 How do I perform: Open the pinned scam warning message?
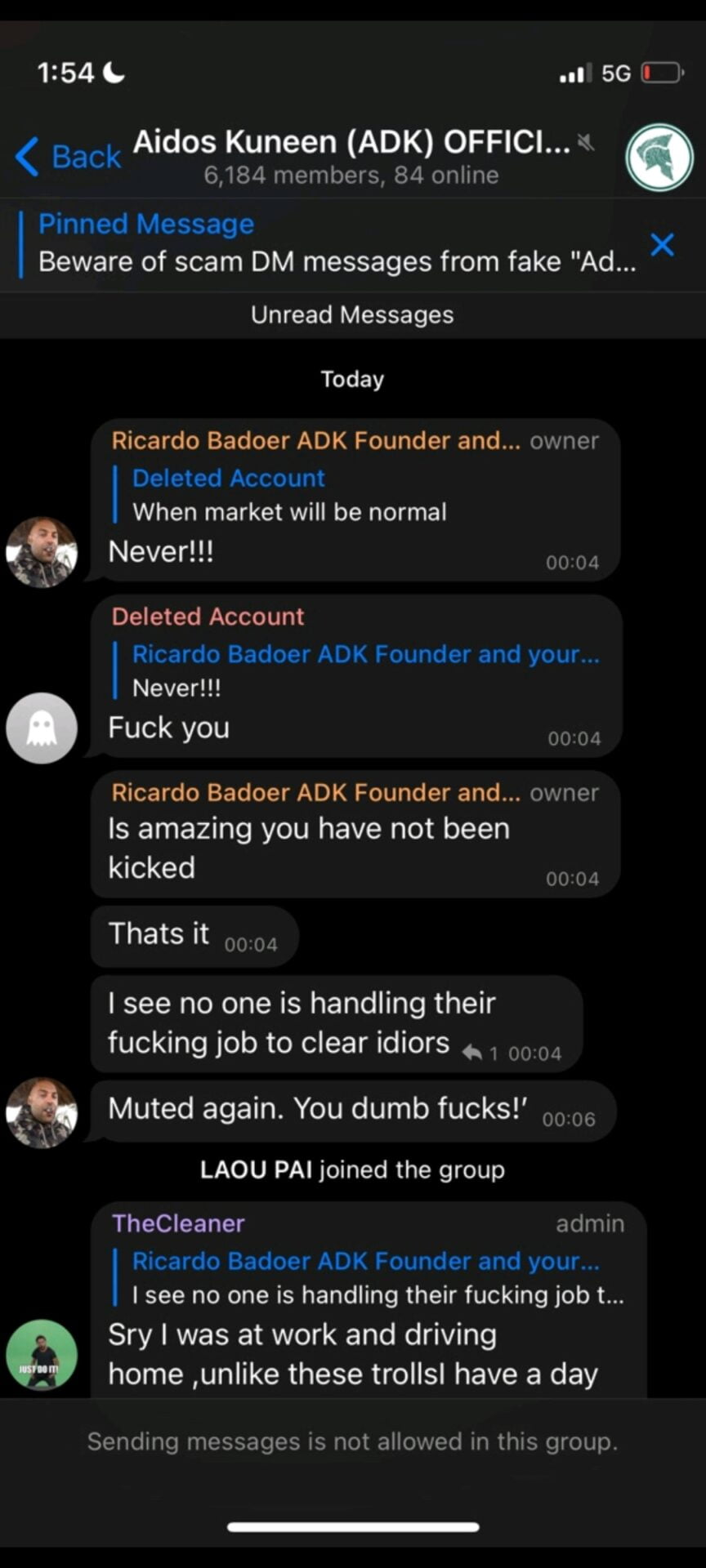[335, 245]
